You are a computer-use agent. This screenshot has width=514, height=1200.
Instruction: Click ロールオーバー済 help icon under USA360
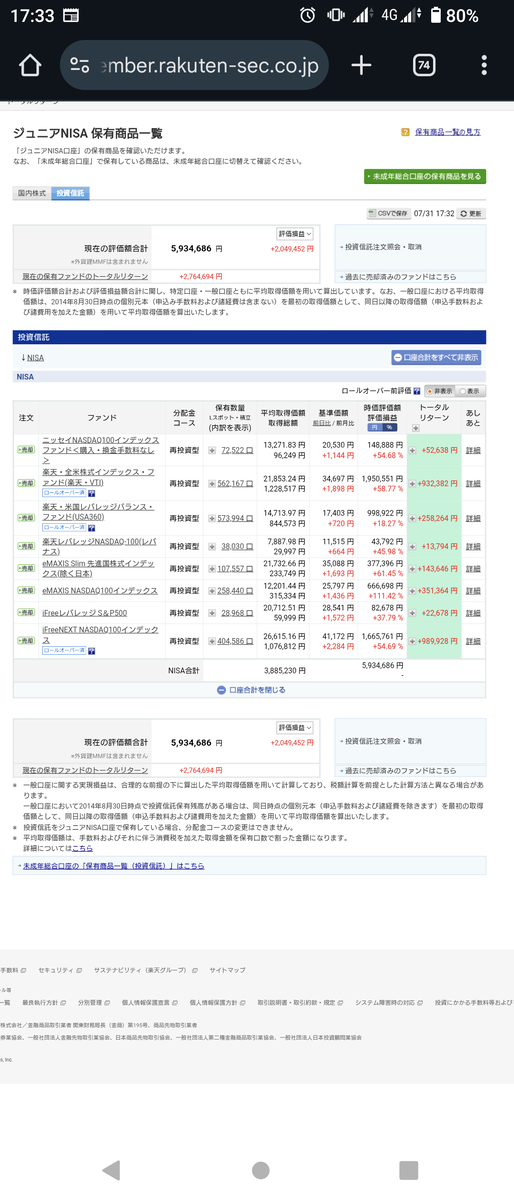92,528
